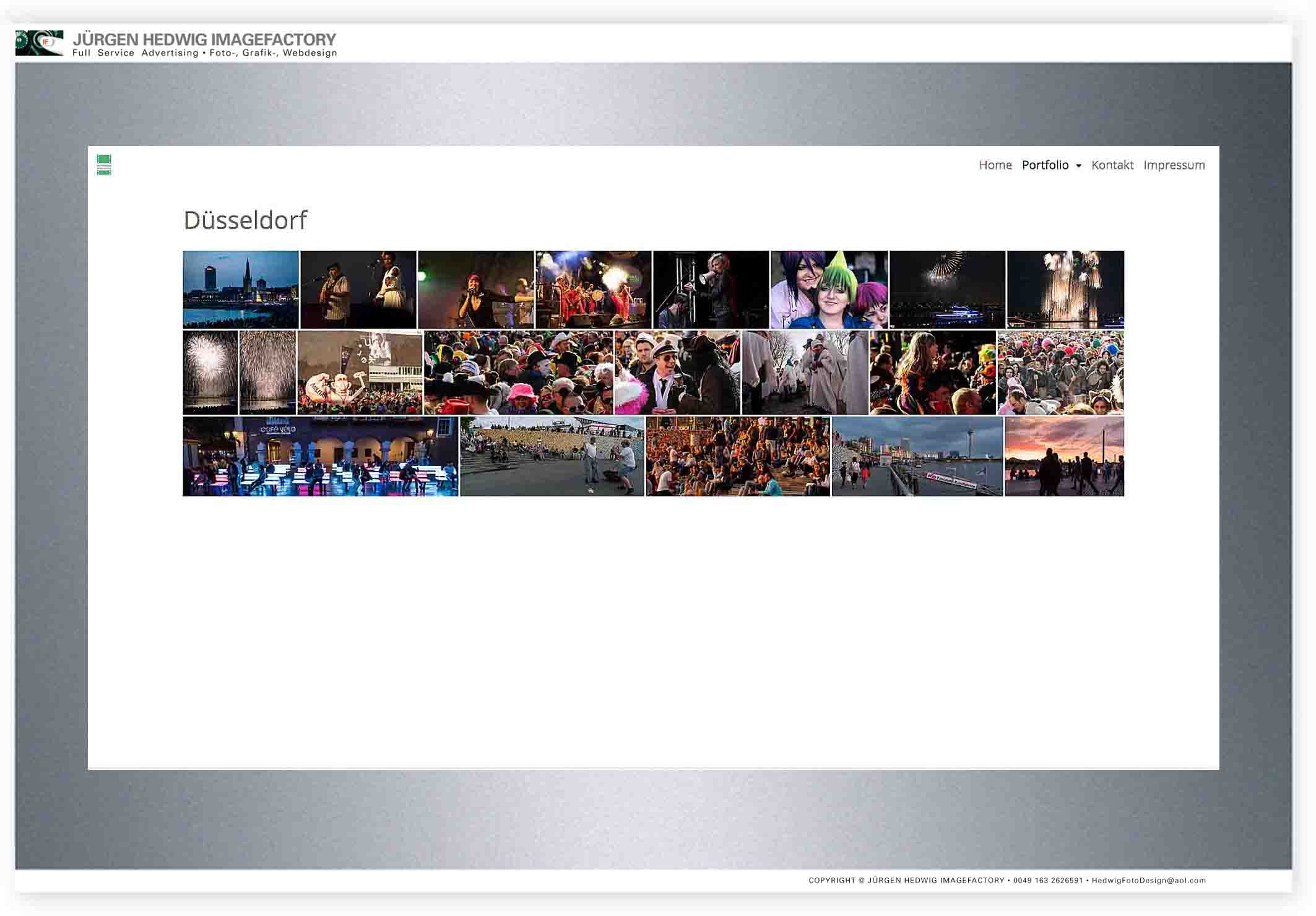View the man in captain's hat photo
This screenshot has height=916, width=1316.
click(x=677, y=372)
